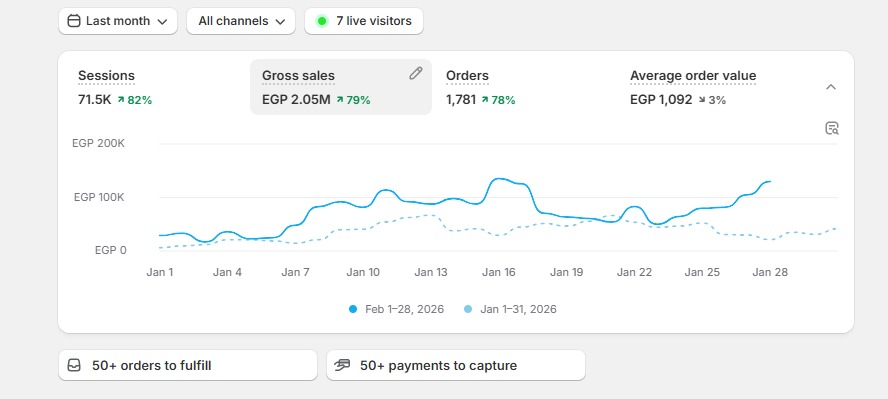Screen dimensions: 888x399
Task: Open the Last month date range dropdown
Action: coord(118,21)
